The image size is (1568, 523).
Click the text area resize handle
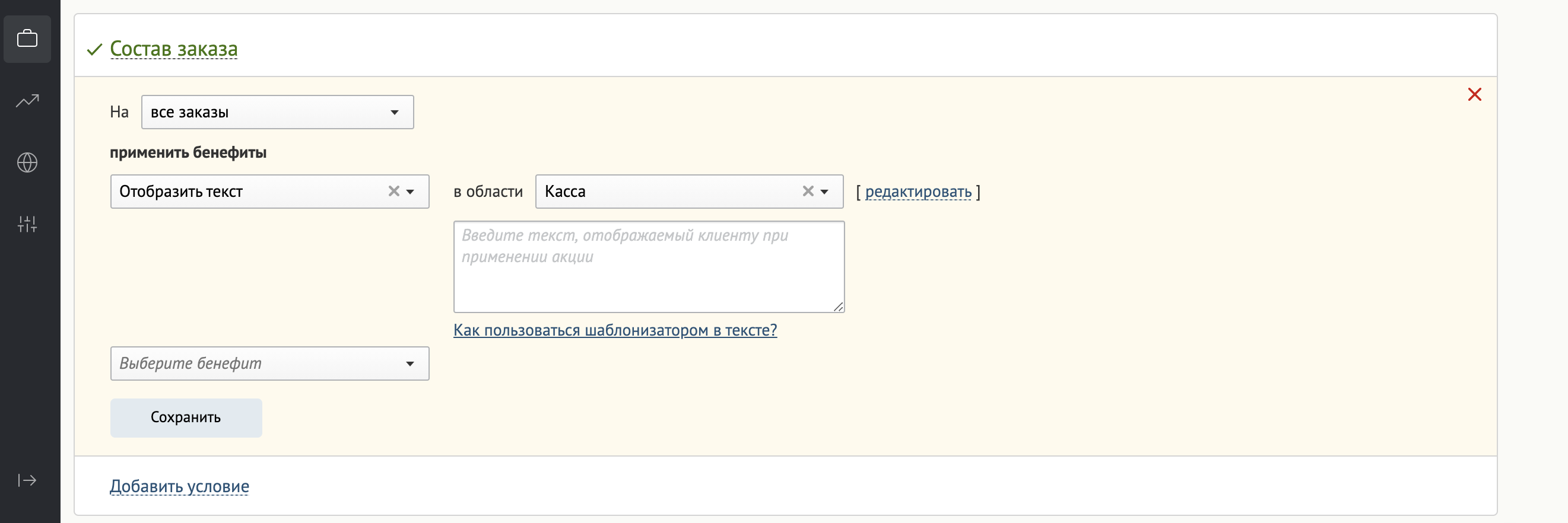pyautogui.click(x=838, y=307)
